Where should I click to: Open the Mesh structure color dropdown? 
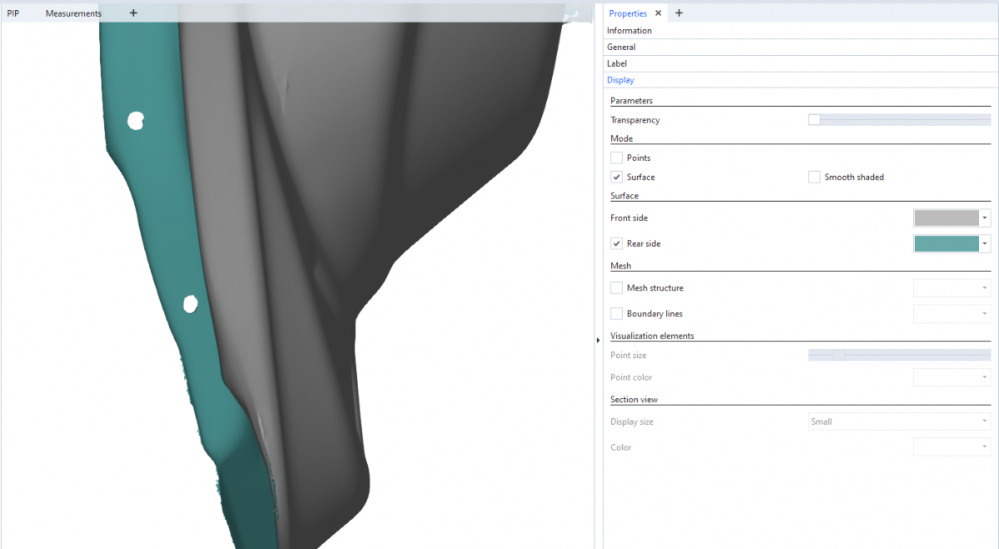pos(952,288)
